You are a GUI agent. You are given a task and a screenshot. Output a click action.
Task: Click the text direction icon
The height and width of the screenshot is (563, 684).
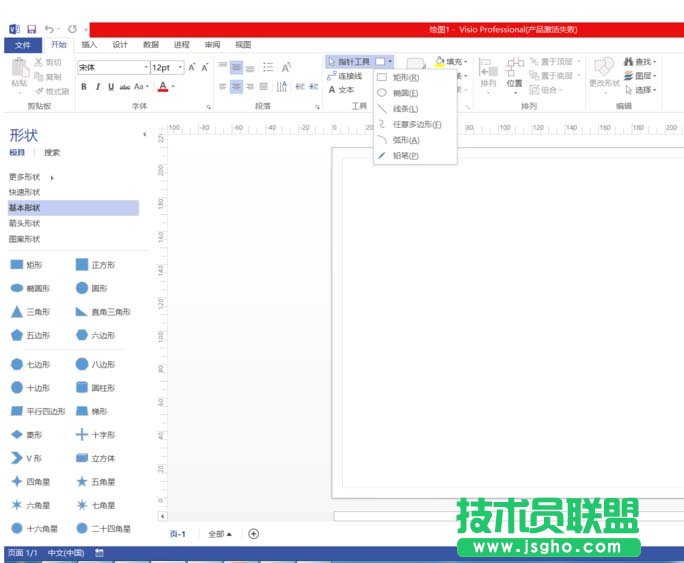click(282, 86)
